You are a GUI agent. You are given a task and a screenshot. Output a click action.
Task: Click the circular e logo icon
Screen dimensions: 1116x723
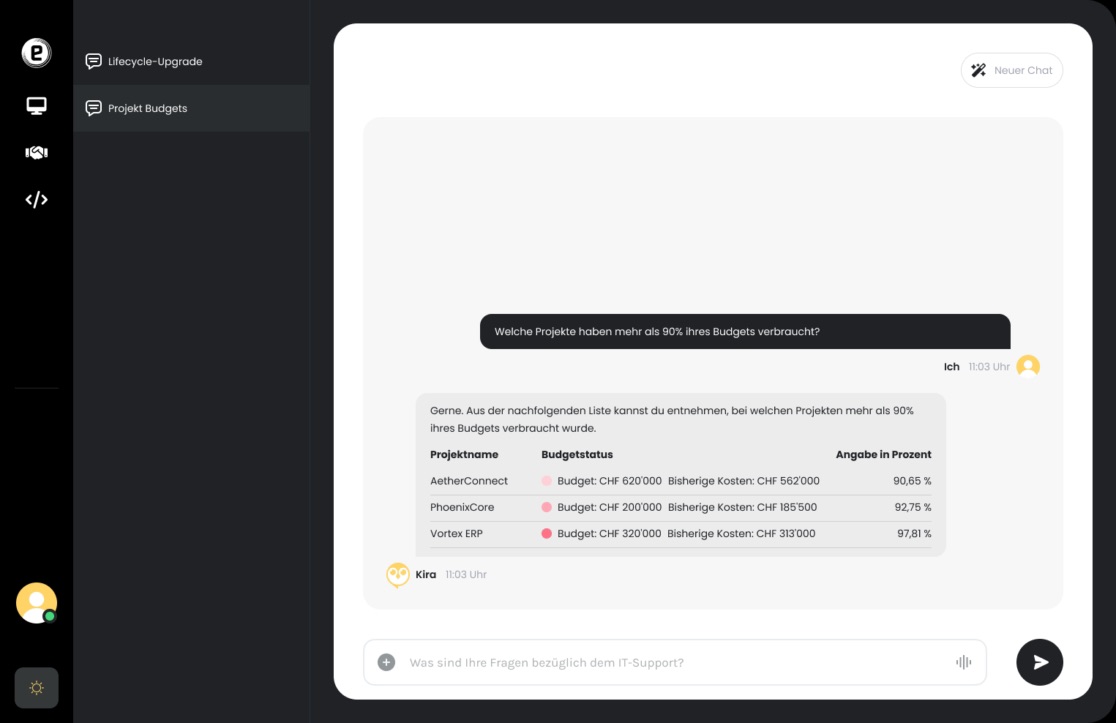(x=36, y=53)
